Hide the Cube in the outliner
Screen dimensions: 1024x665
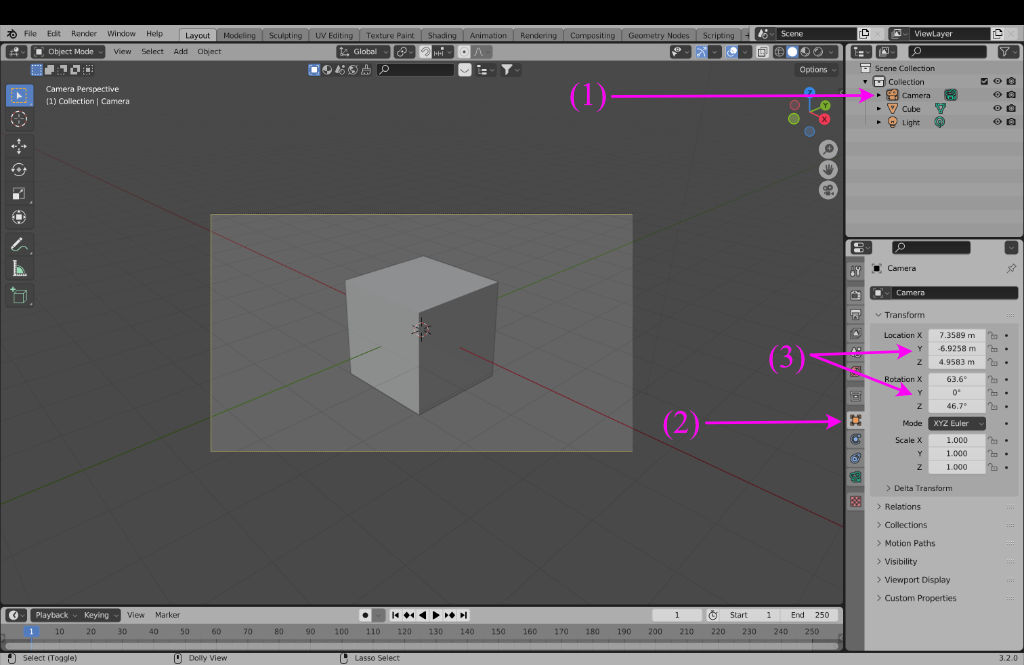click(x=997, y=109)
